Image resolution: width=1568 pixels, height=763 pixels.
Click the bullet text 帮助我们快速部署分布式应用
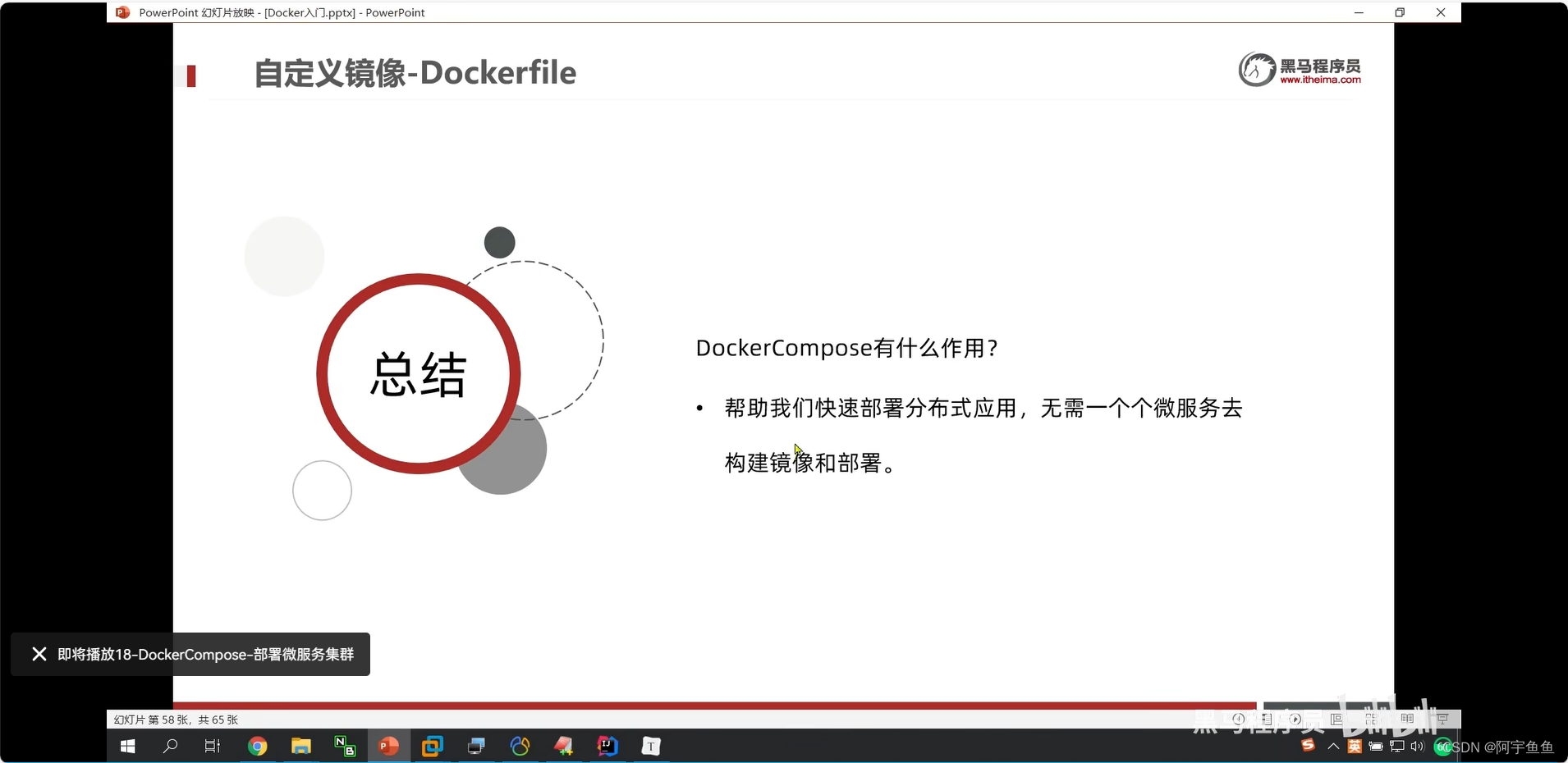[x=871, y=408]
